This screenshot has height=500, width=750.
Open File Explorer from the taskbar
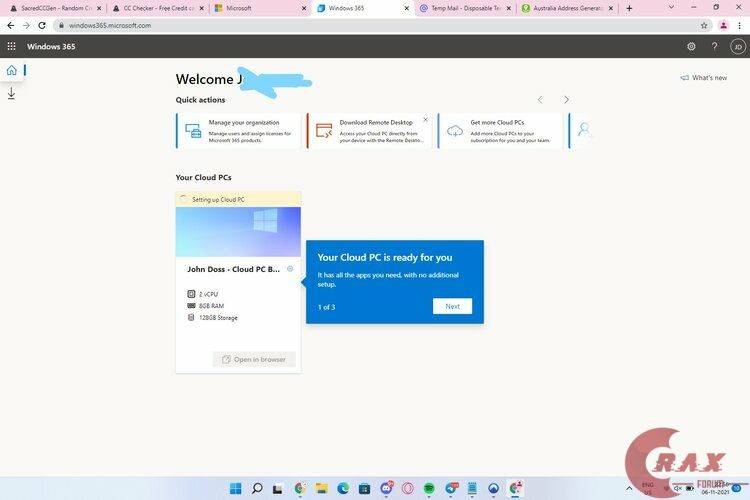tap(321, 488)
